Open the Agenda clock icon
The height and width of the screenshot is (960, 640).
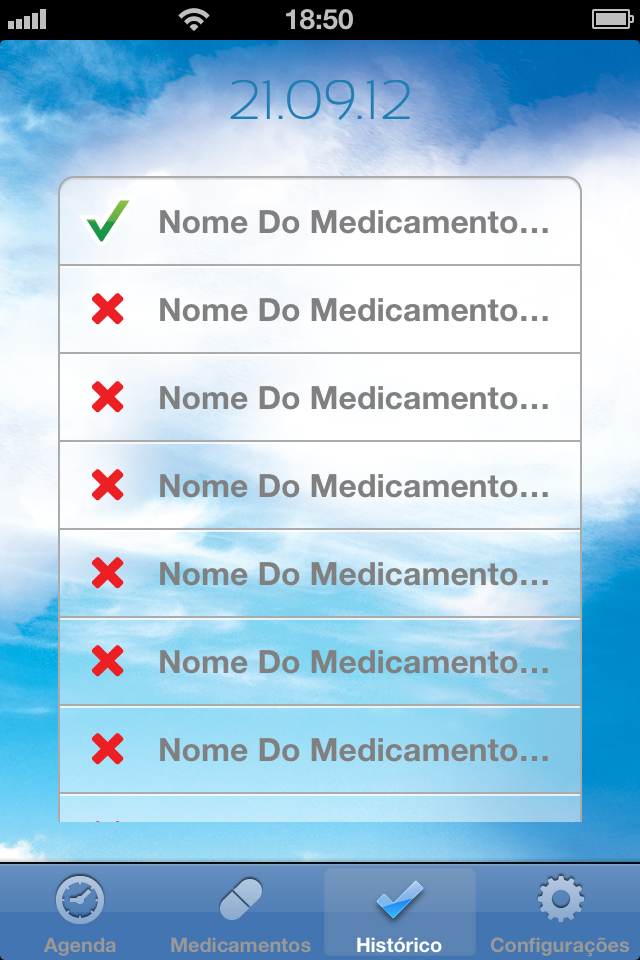point(80,899)
